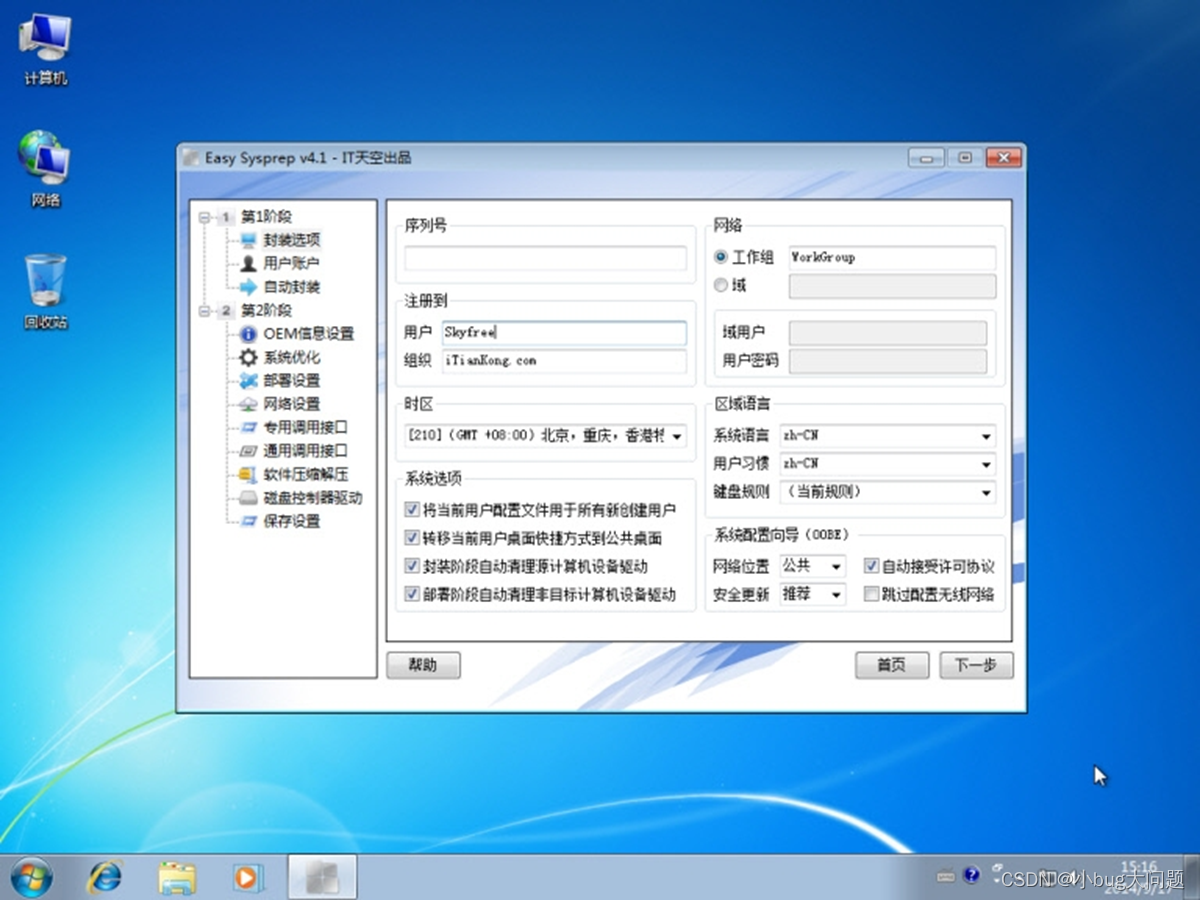
Task: Collapse the 第1阶段 tree branch
Action: click(x=203, y=217)
